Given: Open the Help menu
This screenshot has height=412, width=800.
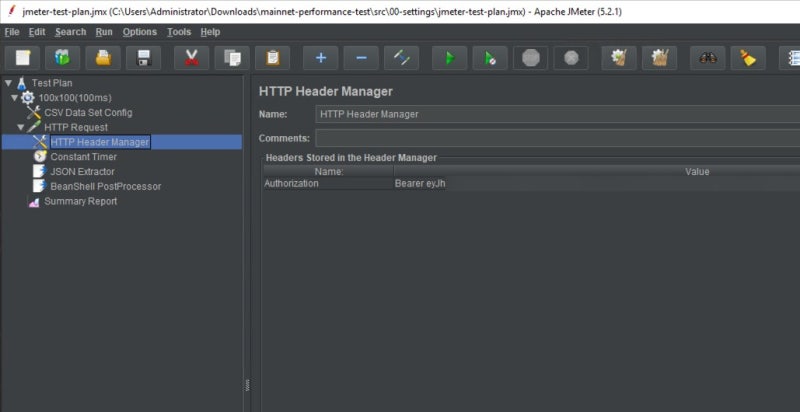Looking at the screenshot, I should tap(210, 32).
